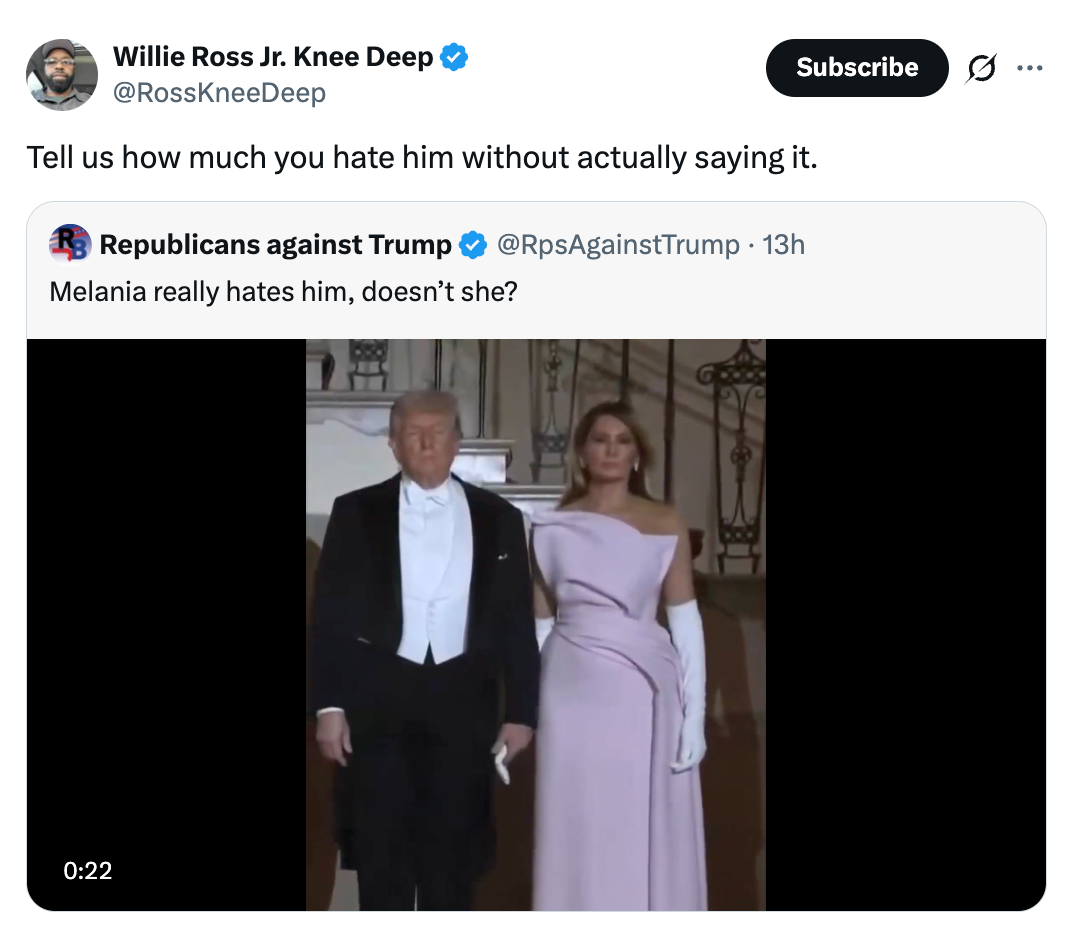Click Willie Ross Jr.'s profile avatar
Viewport: 1066px width, 932px height.
pos(61,74)
